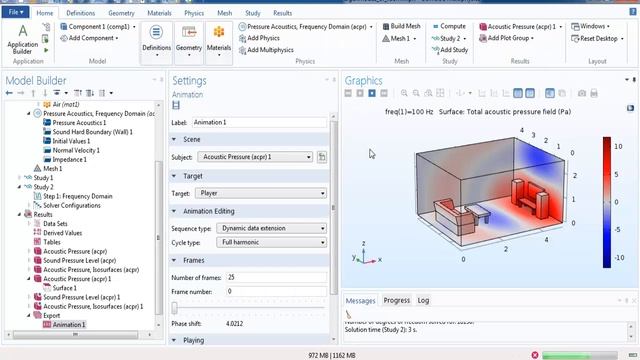Collapse the Scene section

pos(174,140)
